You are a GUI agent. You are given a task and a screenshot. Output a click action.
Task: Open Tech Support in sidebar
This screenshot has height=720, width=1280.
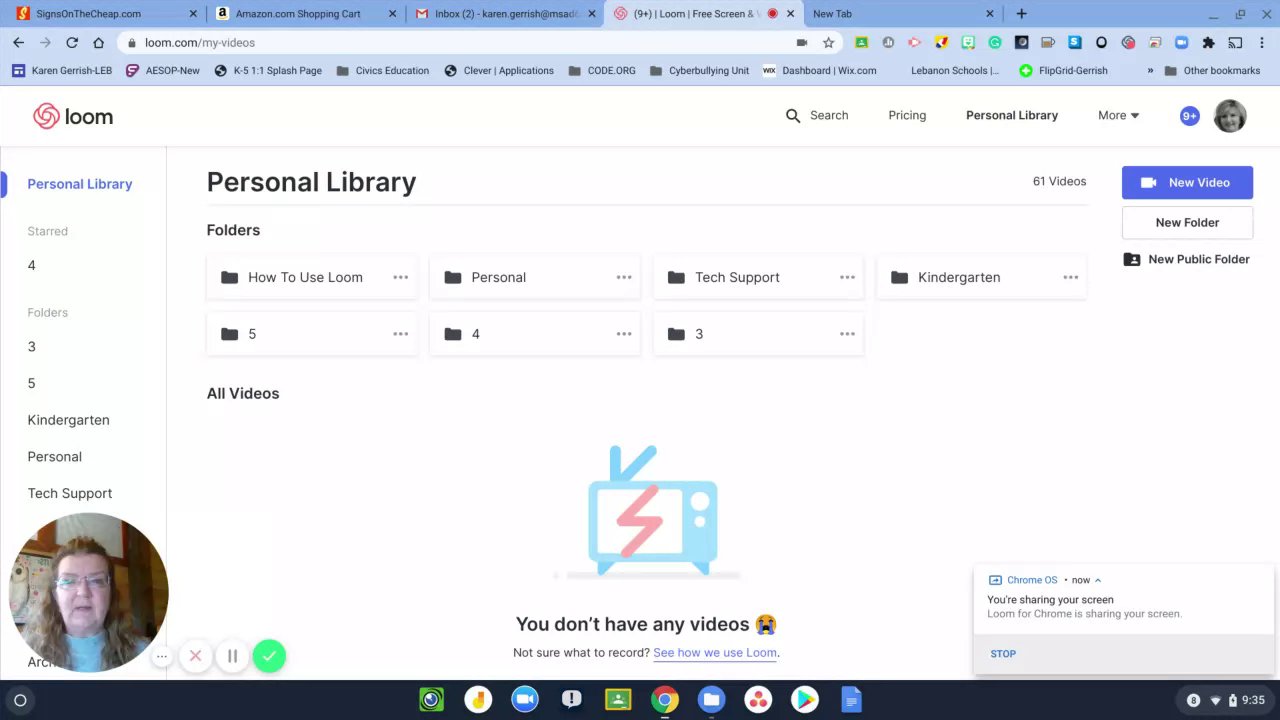(x=70, y=493)
